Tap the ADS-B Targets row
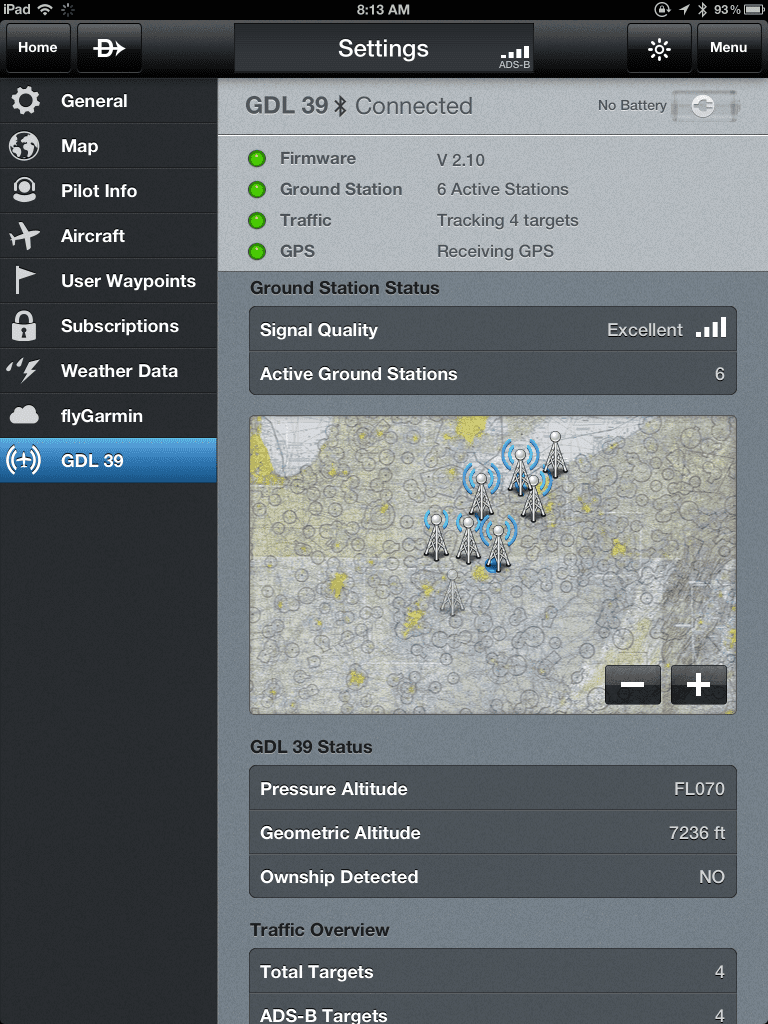This screenshot has height=1024, width=768. point(493,1010)
